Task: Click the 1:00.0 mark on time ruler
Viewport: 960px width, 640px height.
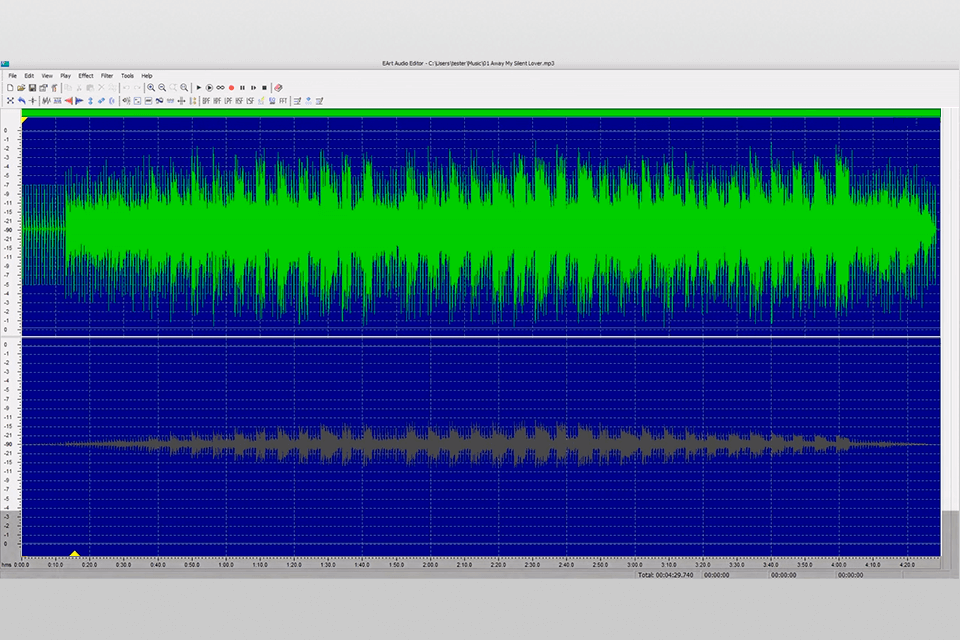Action: pyautogui.click(x=226, y=565)
